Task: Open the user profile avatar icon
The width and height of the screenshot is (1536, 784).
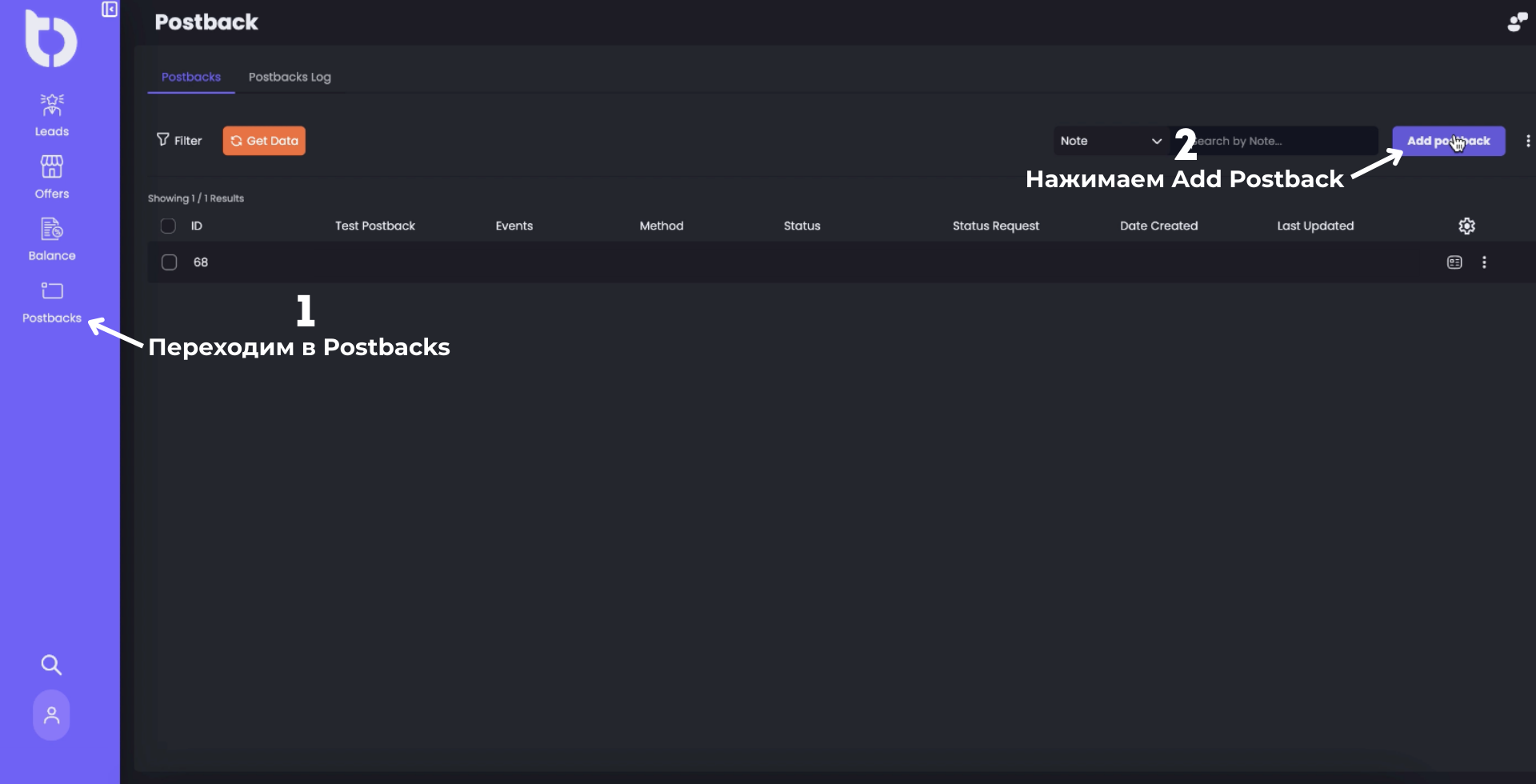Action: coord(51,715)
